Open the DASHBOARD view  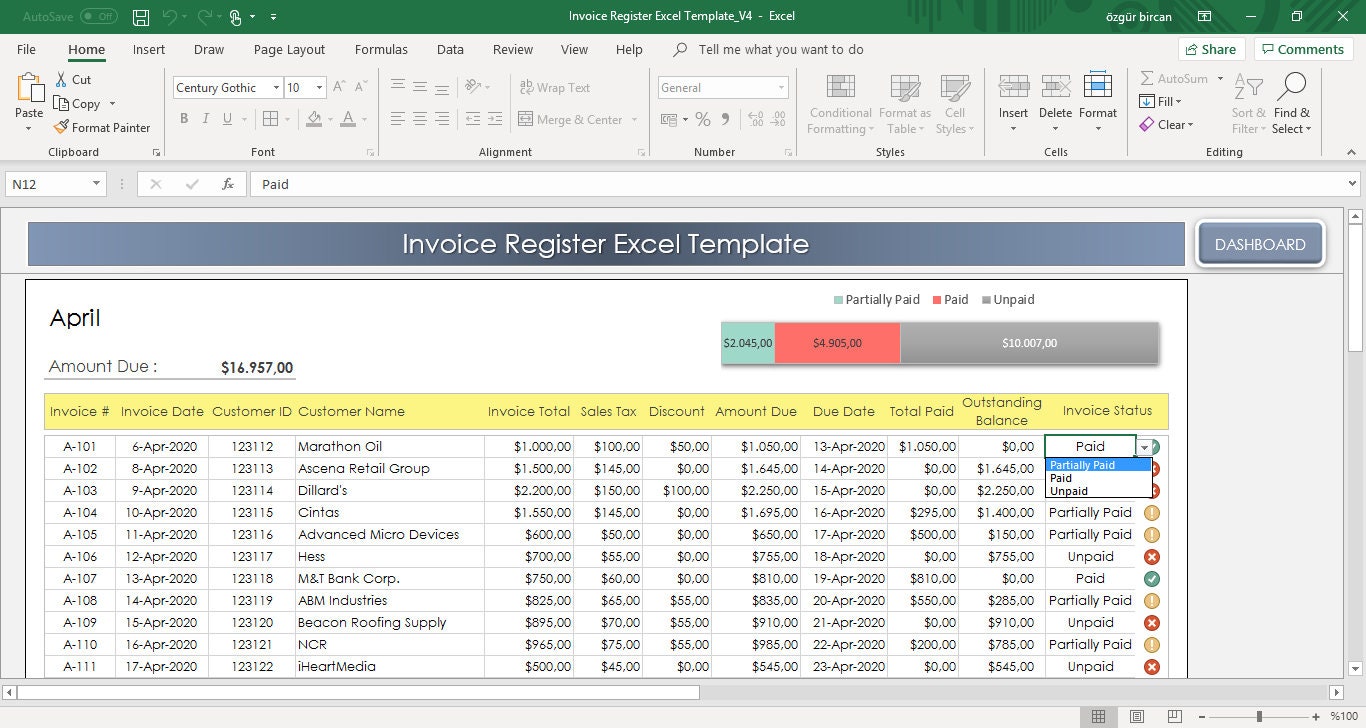pyautogui.click(x=1259, y=243)
